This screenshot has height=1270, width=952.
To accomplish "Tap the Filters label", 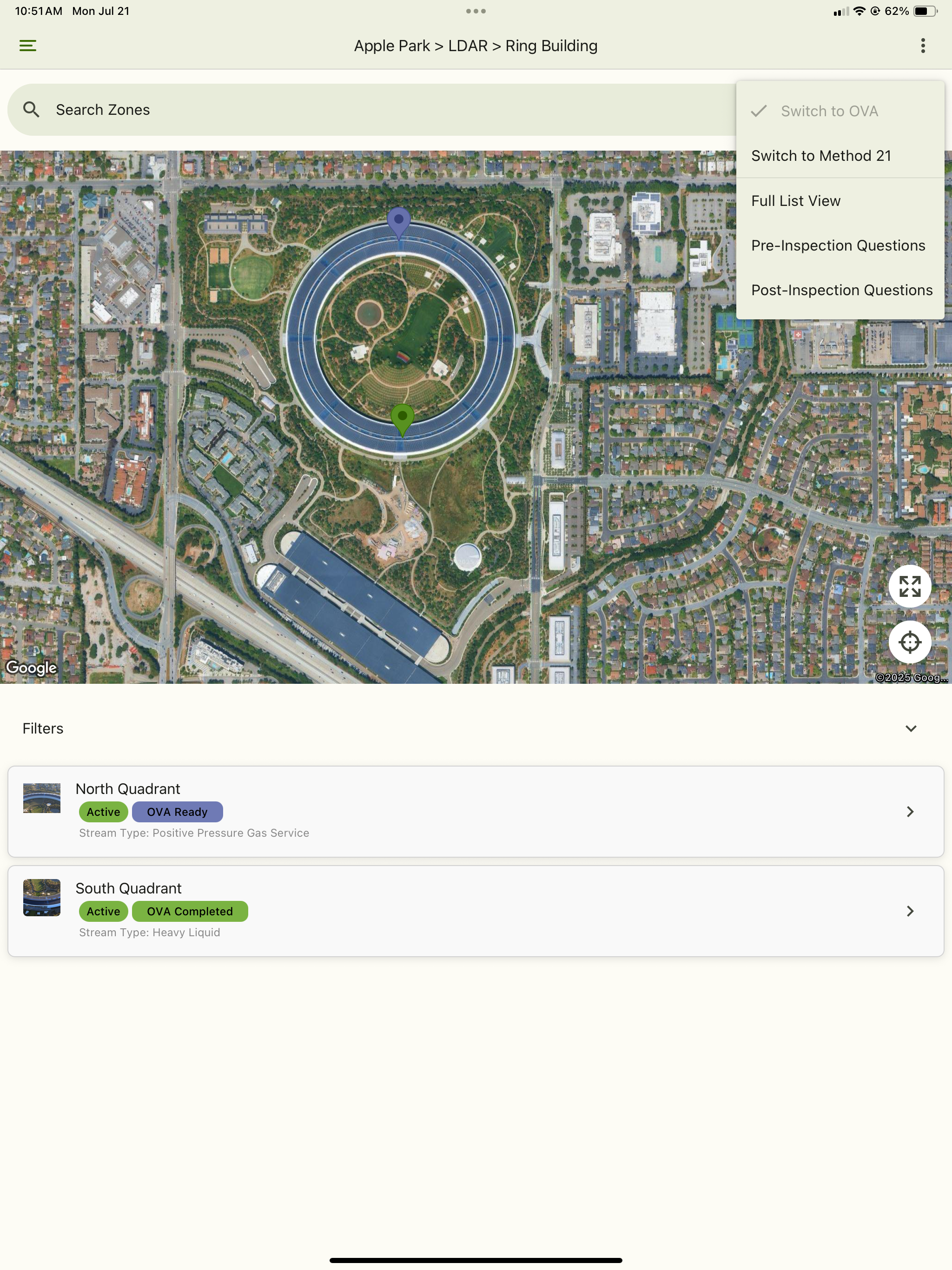I will tap(43, 728).
